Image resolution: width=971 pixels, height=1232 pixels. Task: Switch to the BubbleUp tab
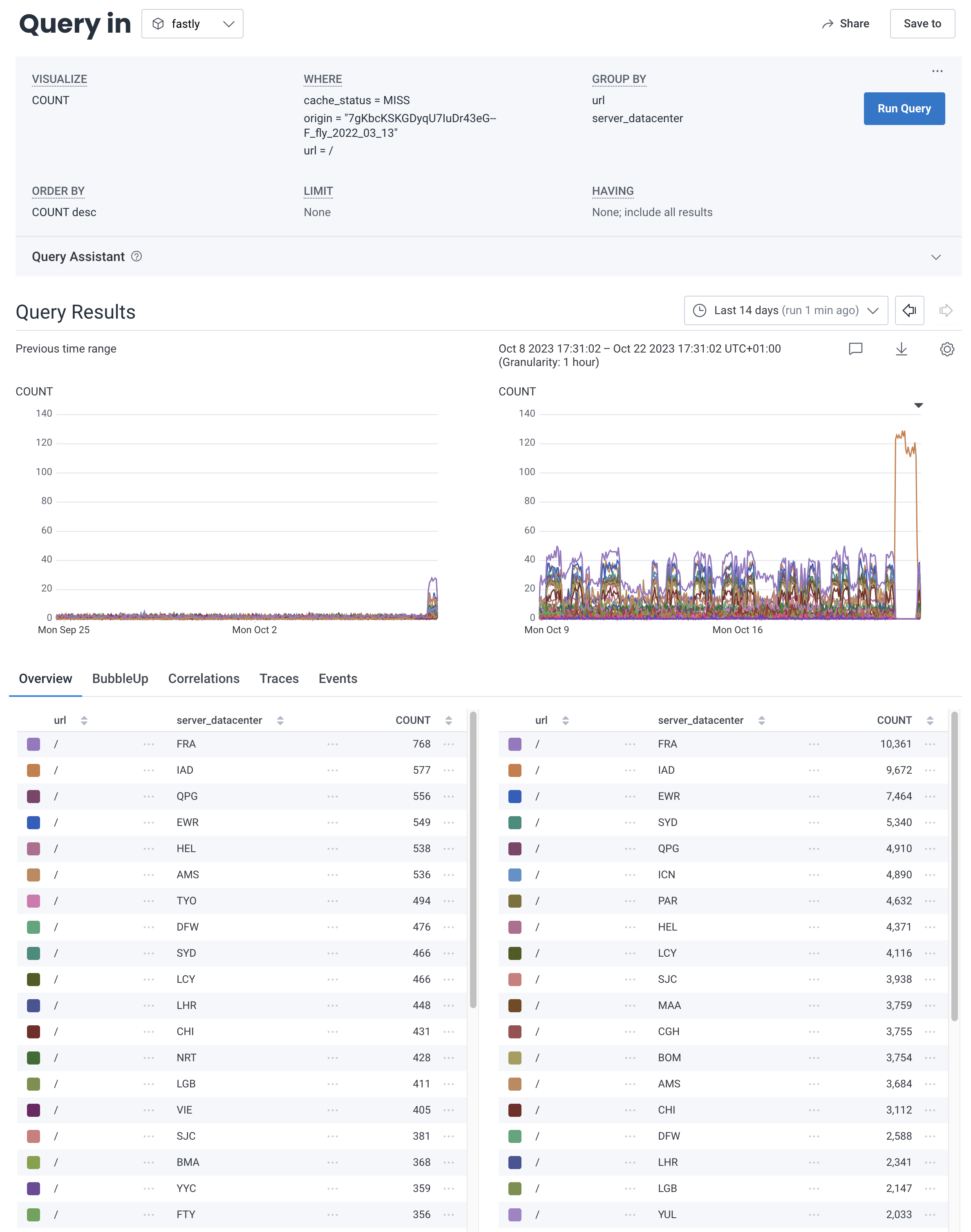120,678
